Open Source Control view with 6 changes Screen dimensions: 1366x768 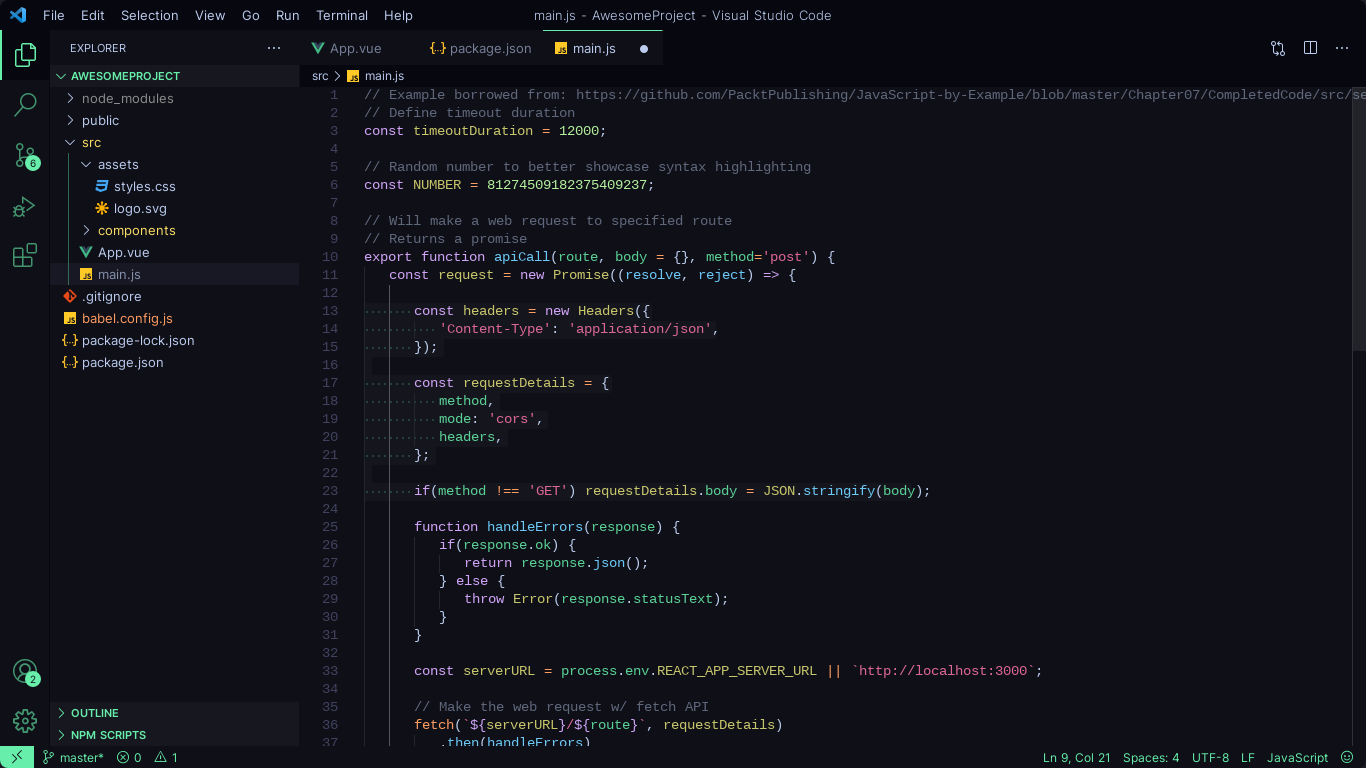[x=25, y=155]
